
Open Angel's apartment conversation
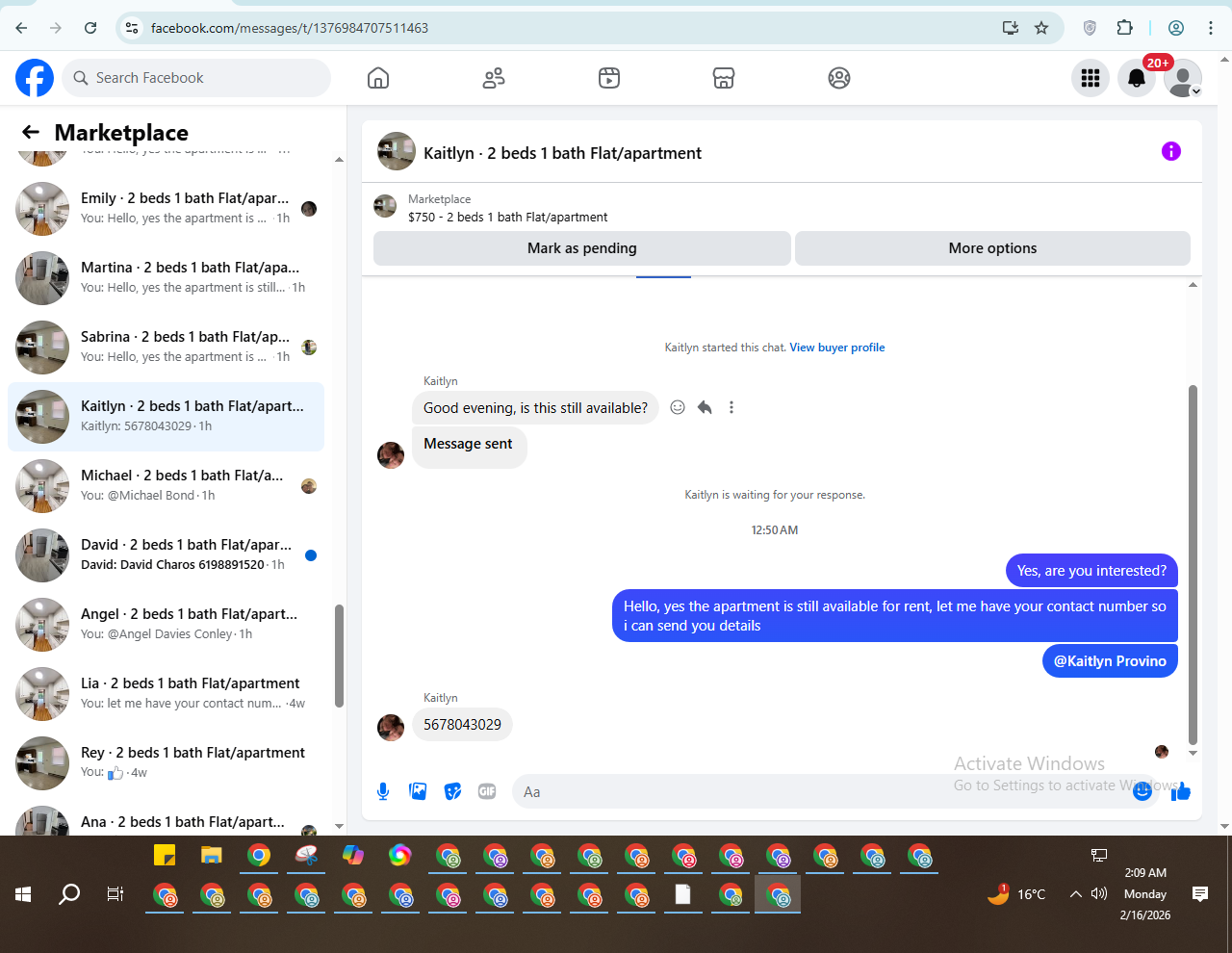166,625
